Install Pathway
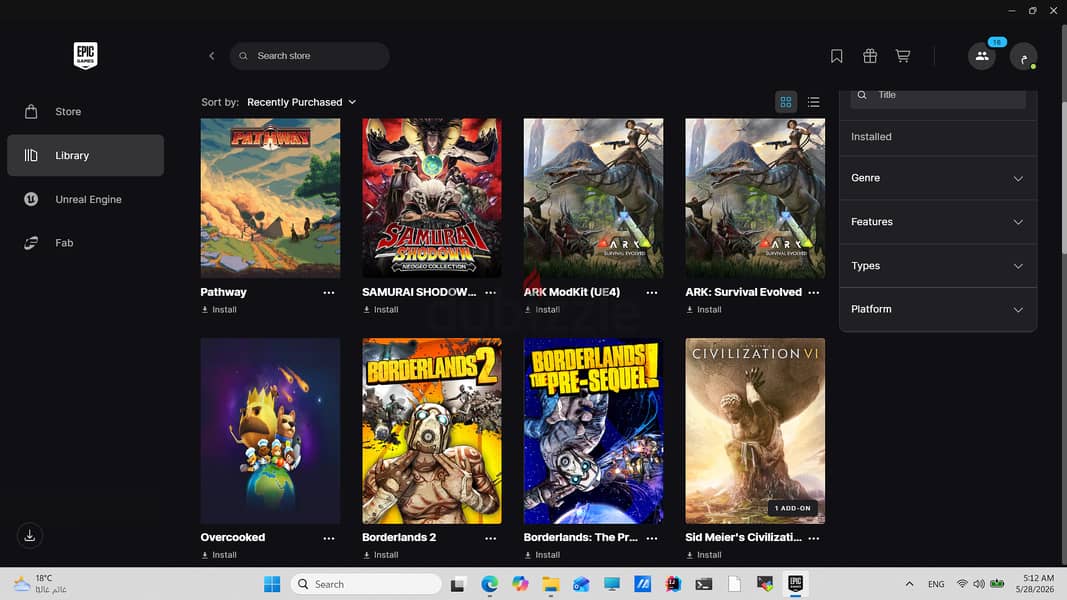 (x=218, y=310)
